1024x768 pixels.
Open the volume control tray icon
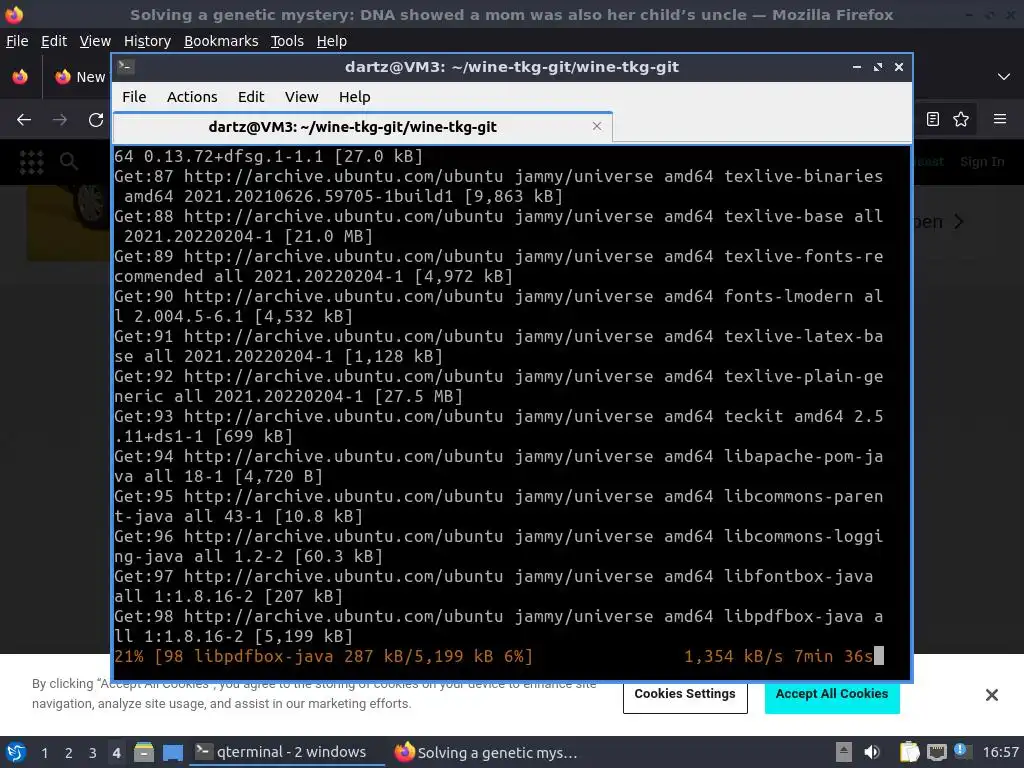tap(872, 752)
